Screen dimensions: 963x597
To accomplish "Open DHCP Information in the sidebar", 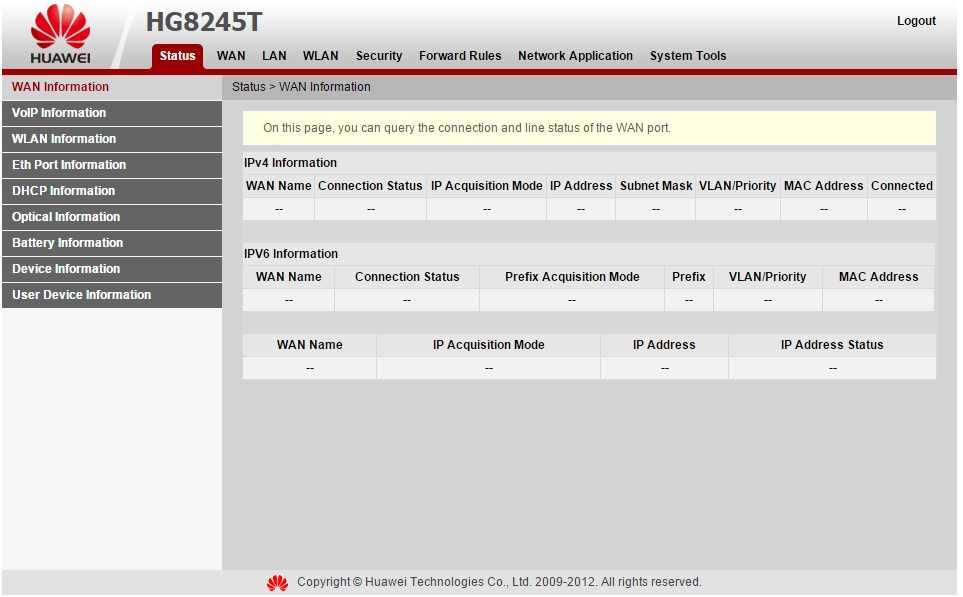I will coord(112,191).
